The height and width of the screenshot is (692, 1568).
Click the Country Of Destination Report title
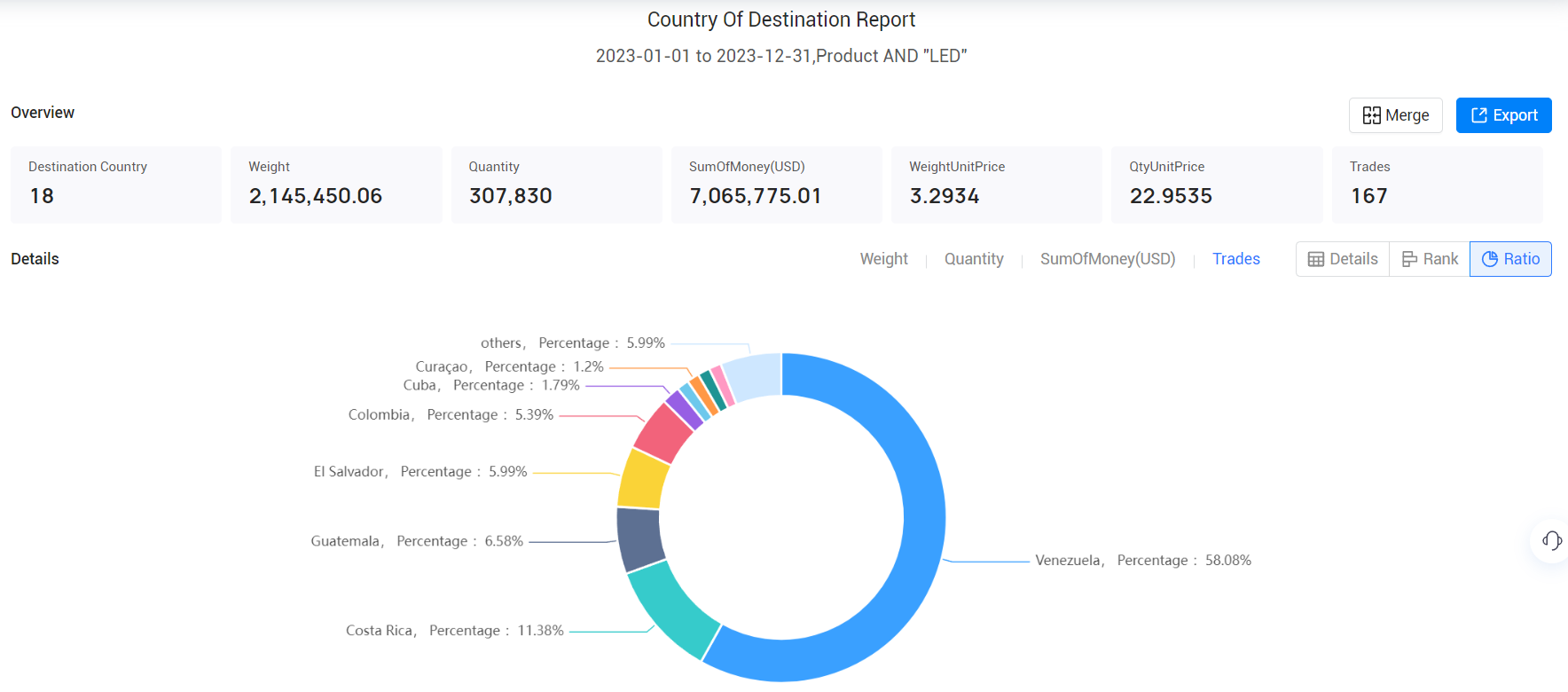tap(781, 20)
